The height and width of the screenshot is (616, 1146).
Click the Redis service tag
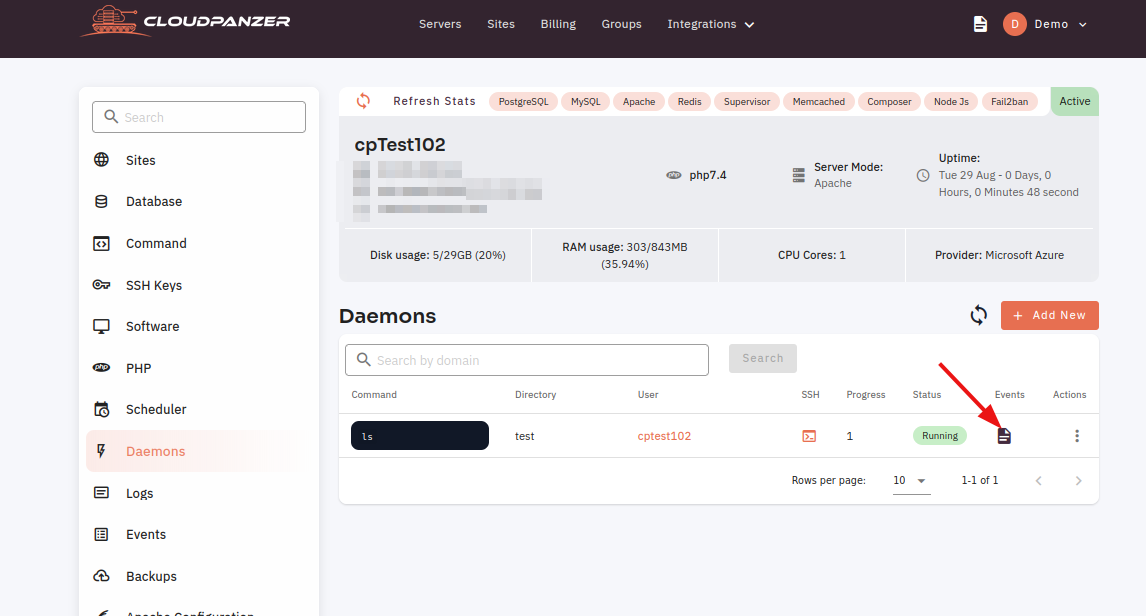point(689,102)
